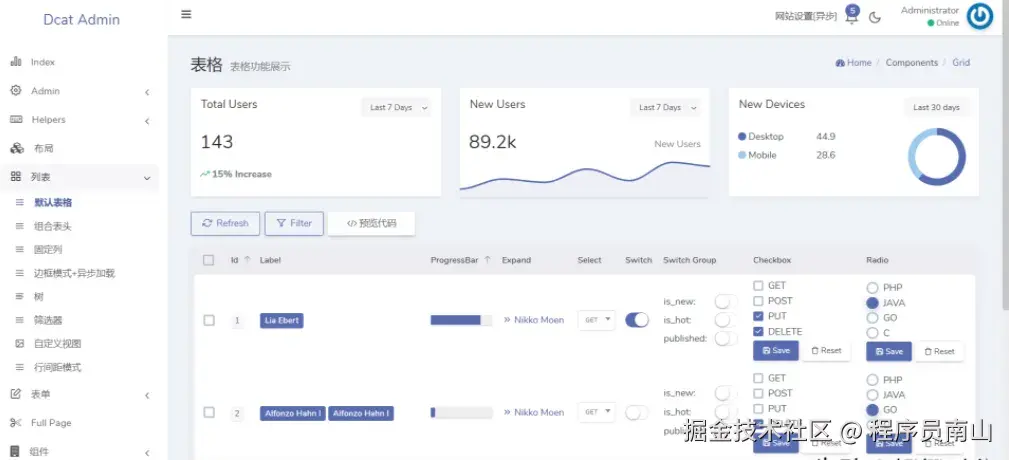Save the checkbox selection for Lia Ebert
1009x460 pixels.
776,351
